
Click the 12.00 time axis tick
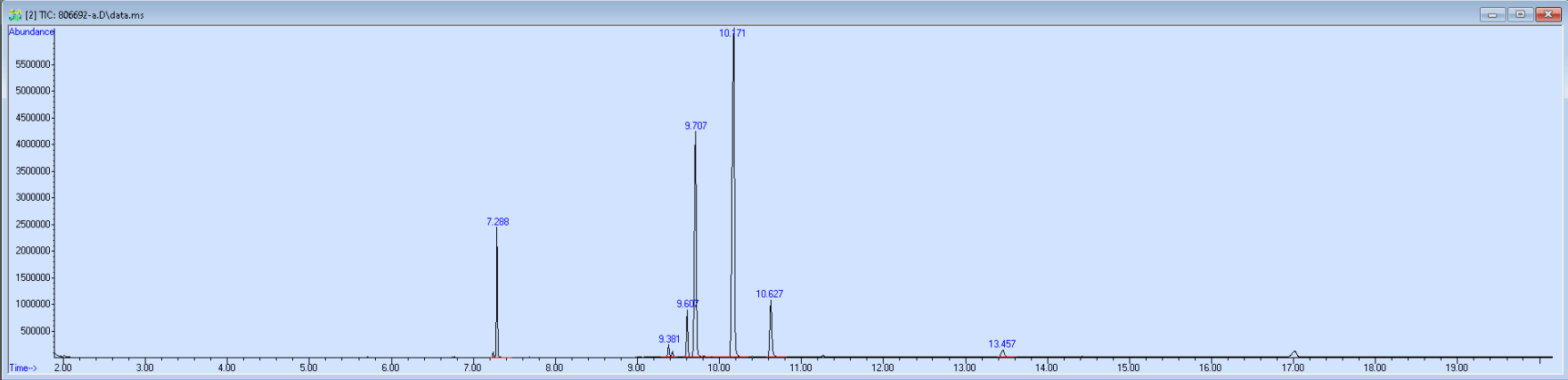[x=882, y=368]
